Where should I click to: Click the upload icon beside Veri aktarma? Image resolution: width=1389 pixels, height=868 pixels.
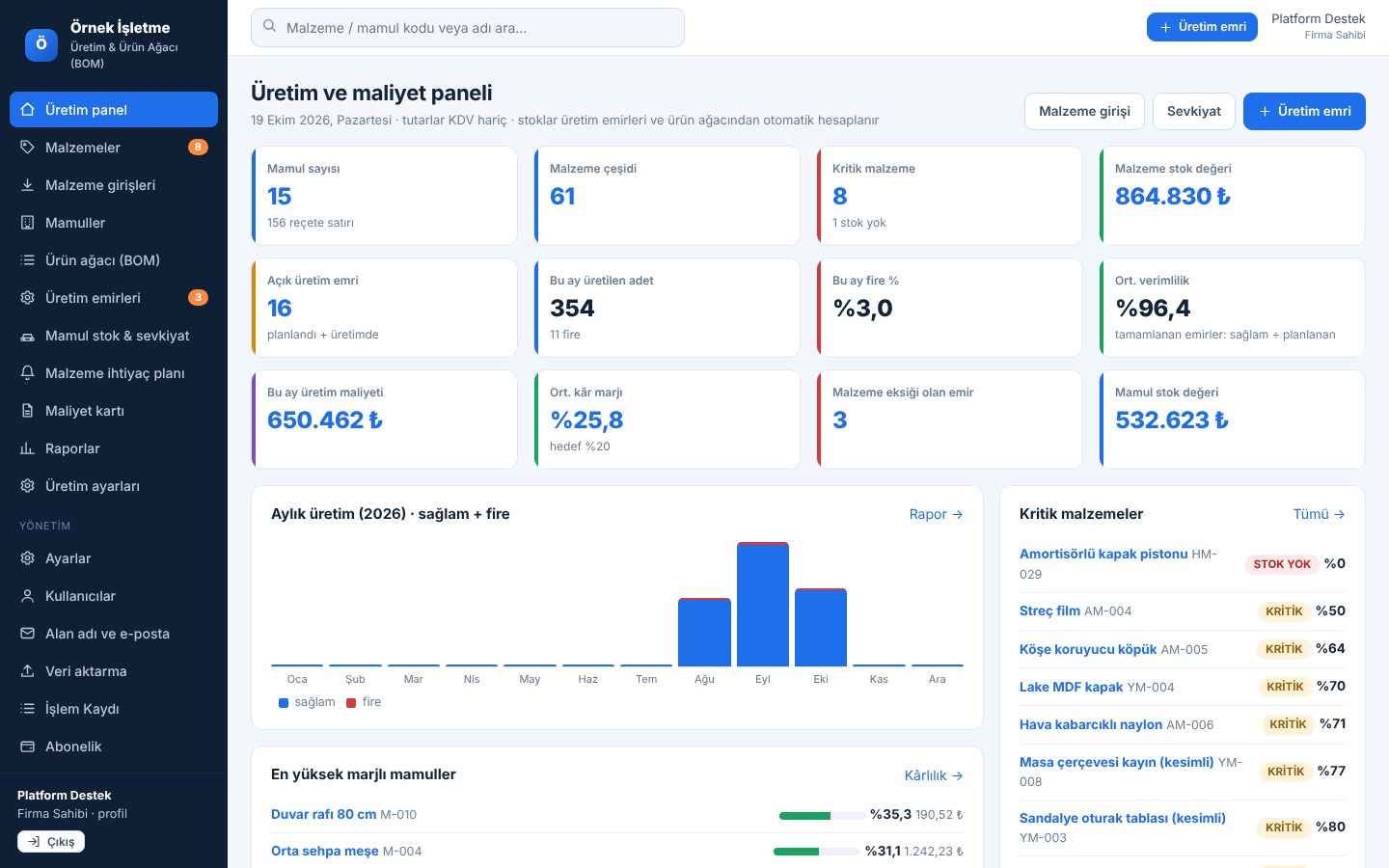(x=28, y=670)
